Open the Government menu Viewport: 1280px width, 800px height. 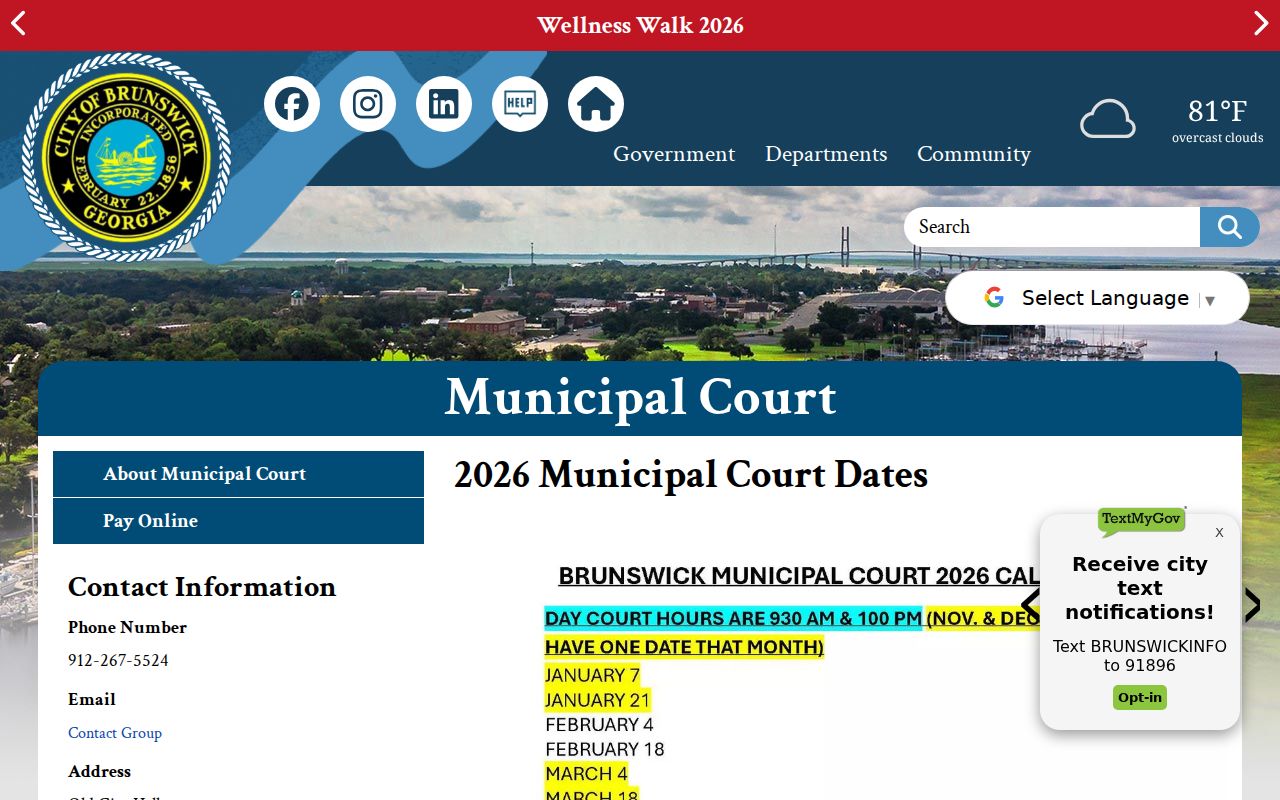coord(674,154)
